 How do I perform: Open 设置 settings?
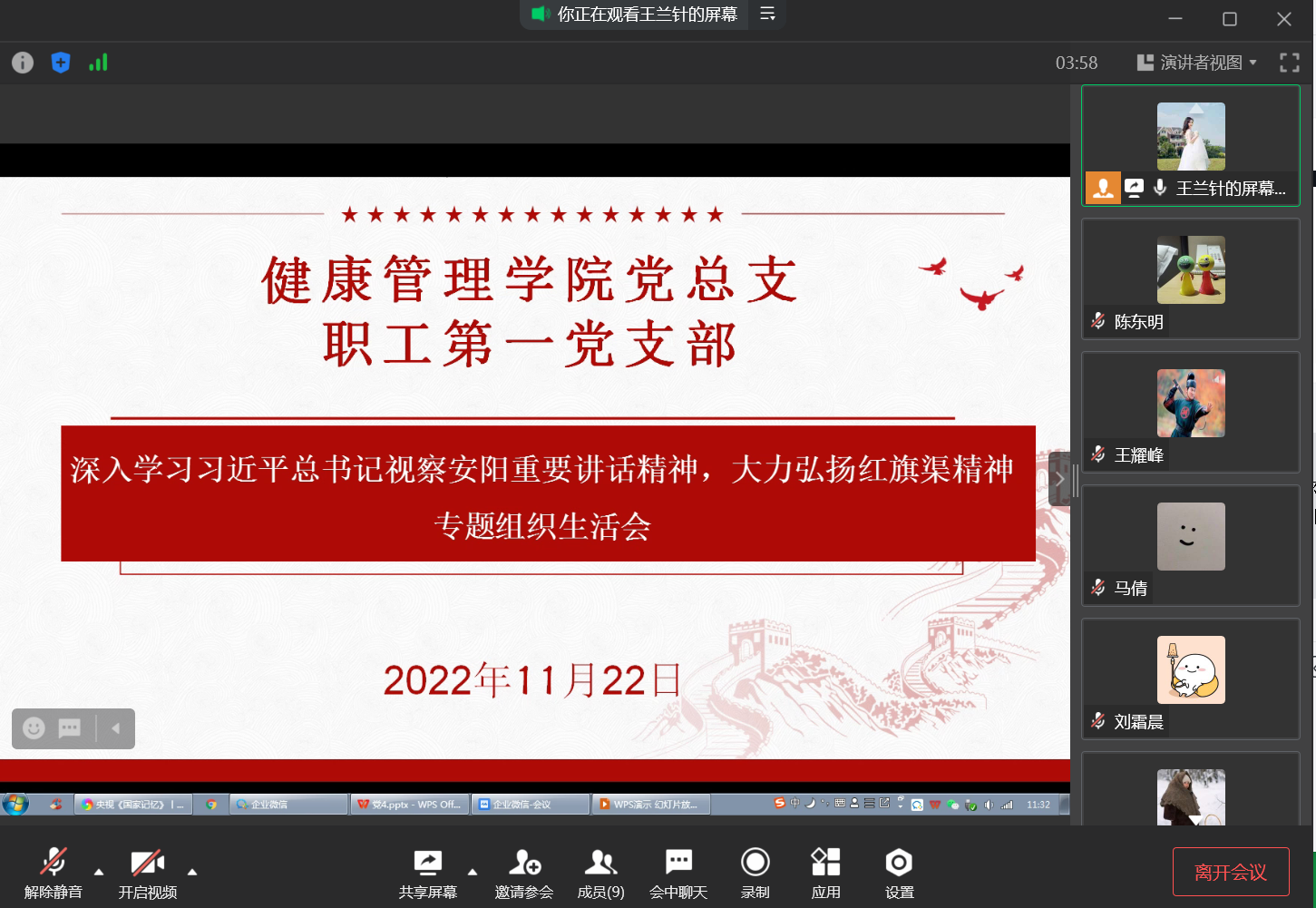point(899,873)
